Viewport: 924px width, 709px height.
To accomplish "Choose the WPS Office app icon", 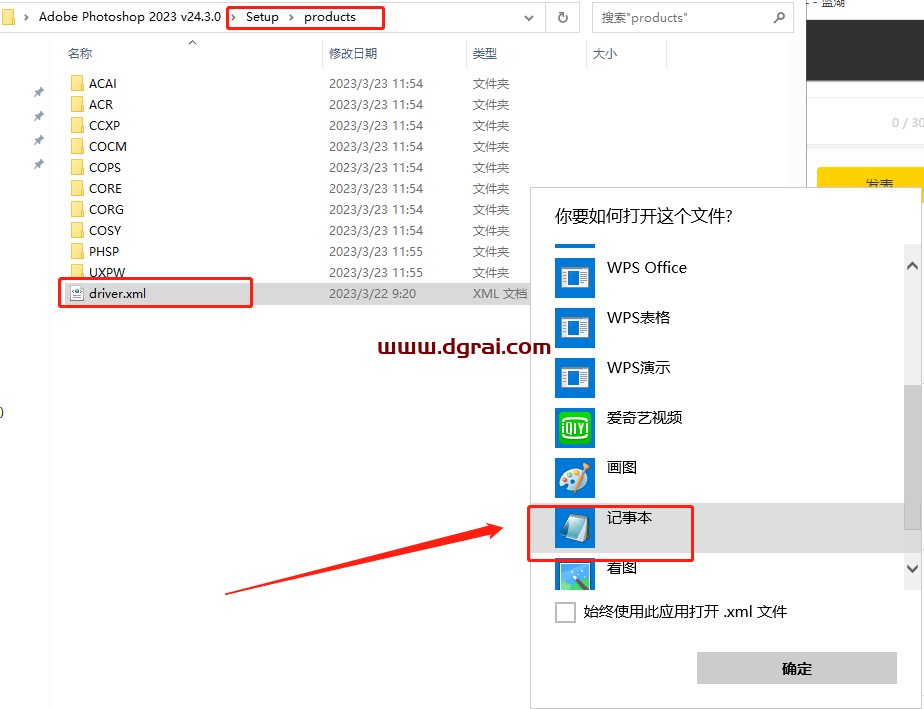I will pyautogui.click(x=575, y=278).
